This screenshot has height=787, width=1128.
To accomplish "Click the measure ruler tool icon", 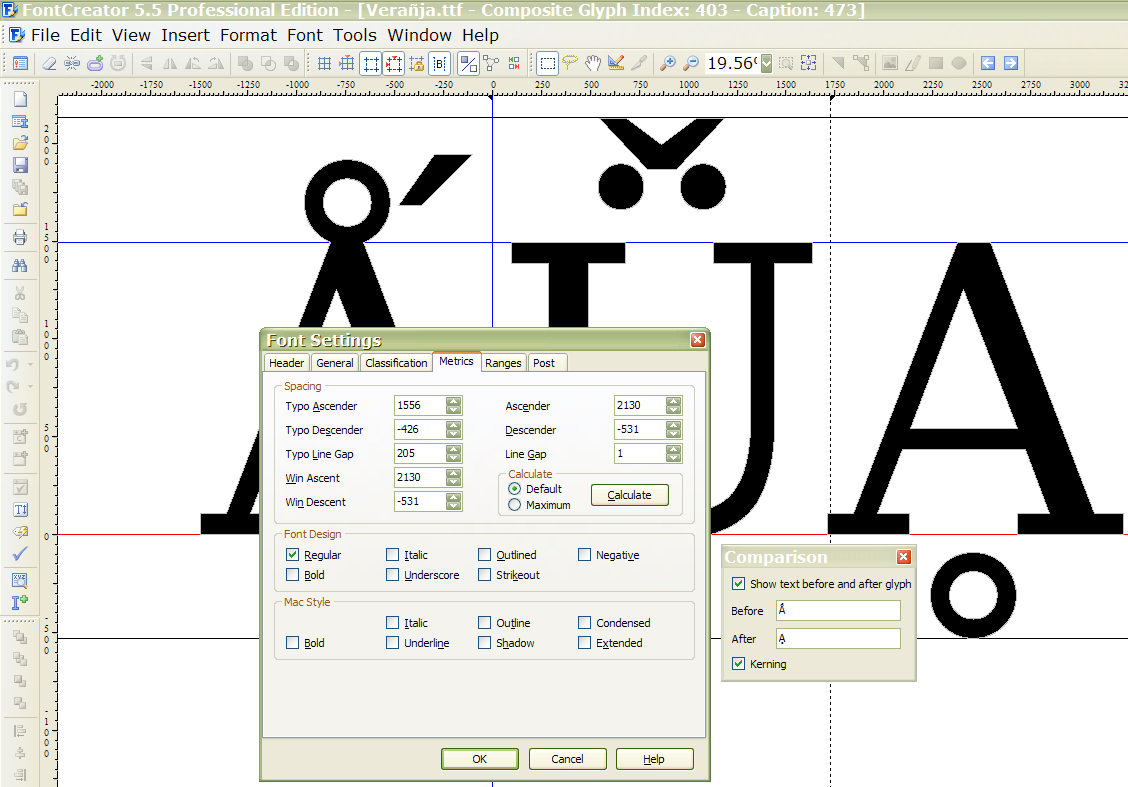I will point(616,63).
